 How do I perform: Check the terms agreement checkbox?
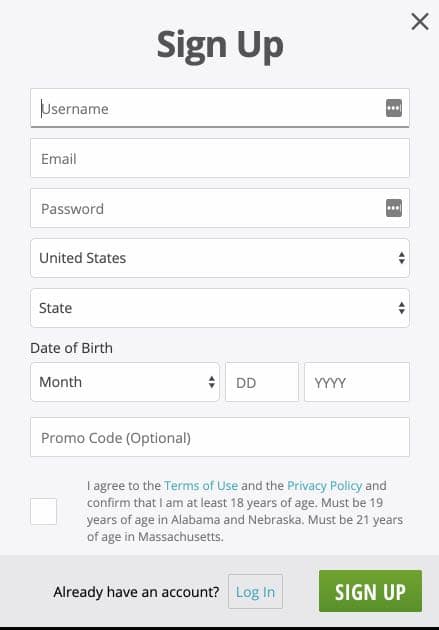tap(43, 511)
